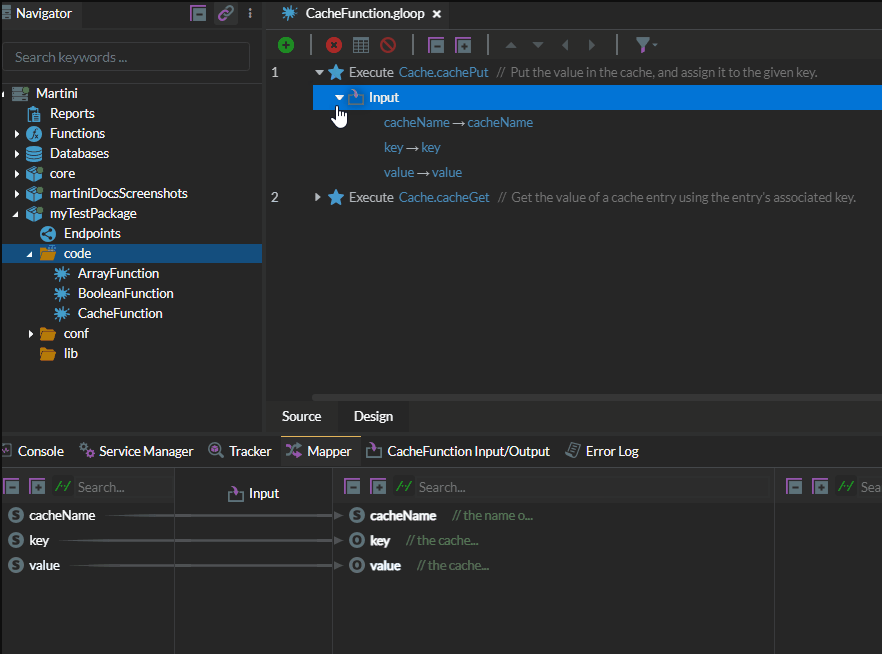The image size is (882, 654).
Task: Expand all steps in editor toolbar
Action: pyautogui.click(x=463, y=45)
